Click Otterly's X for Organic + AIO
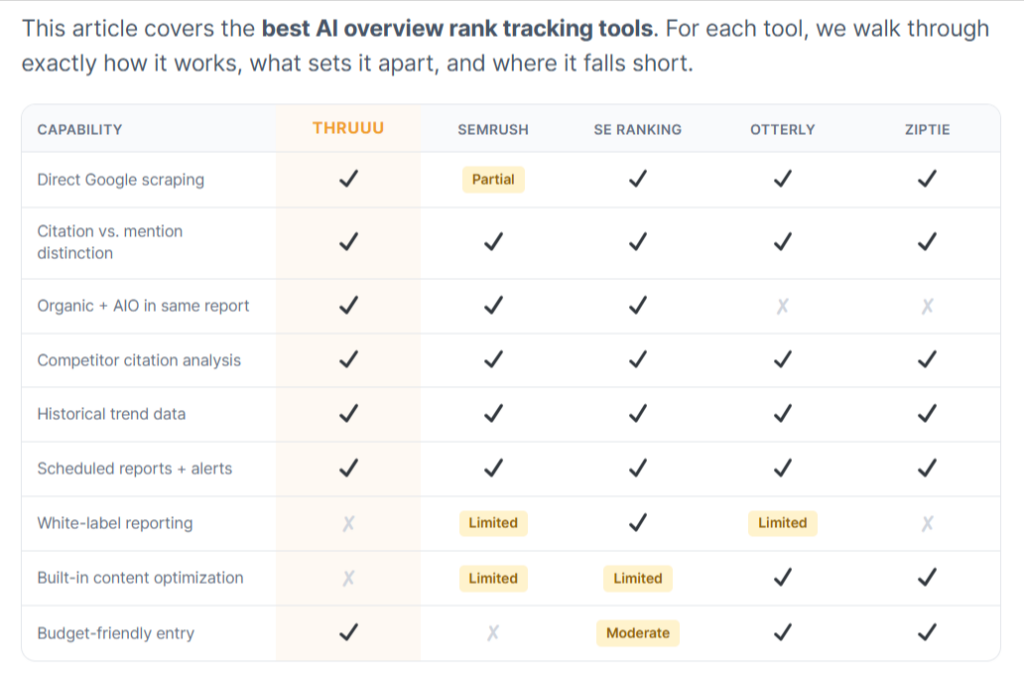The width and height of the screenshot is (1024, 675). pos(782,306)
